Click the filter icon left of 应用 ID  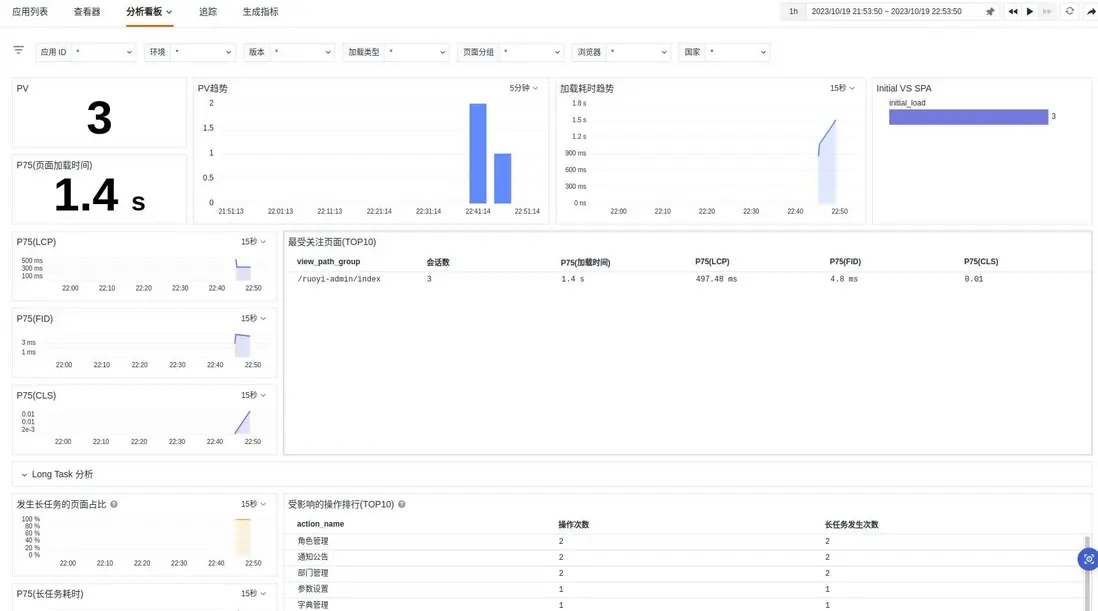click(18, 50)
